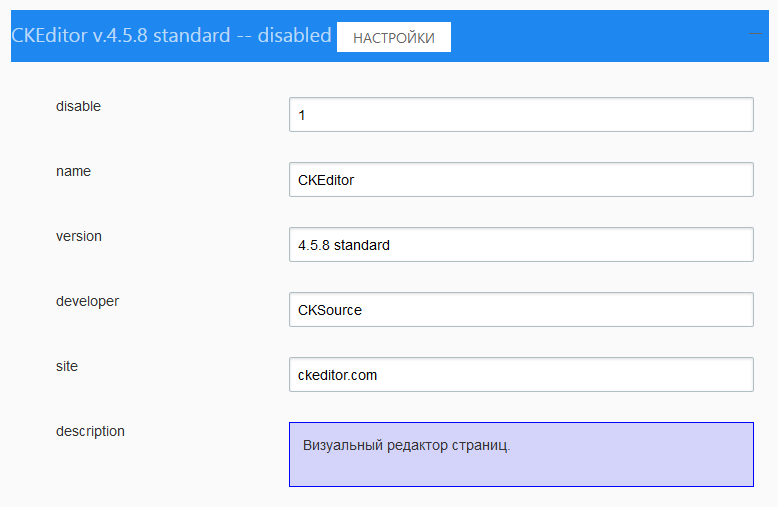
Task: Focus the disable input field
Action: 521,115
